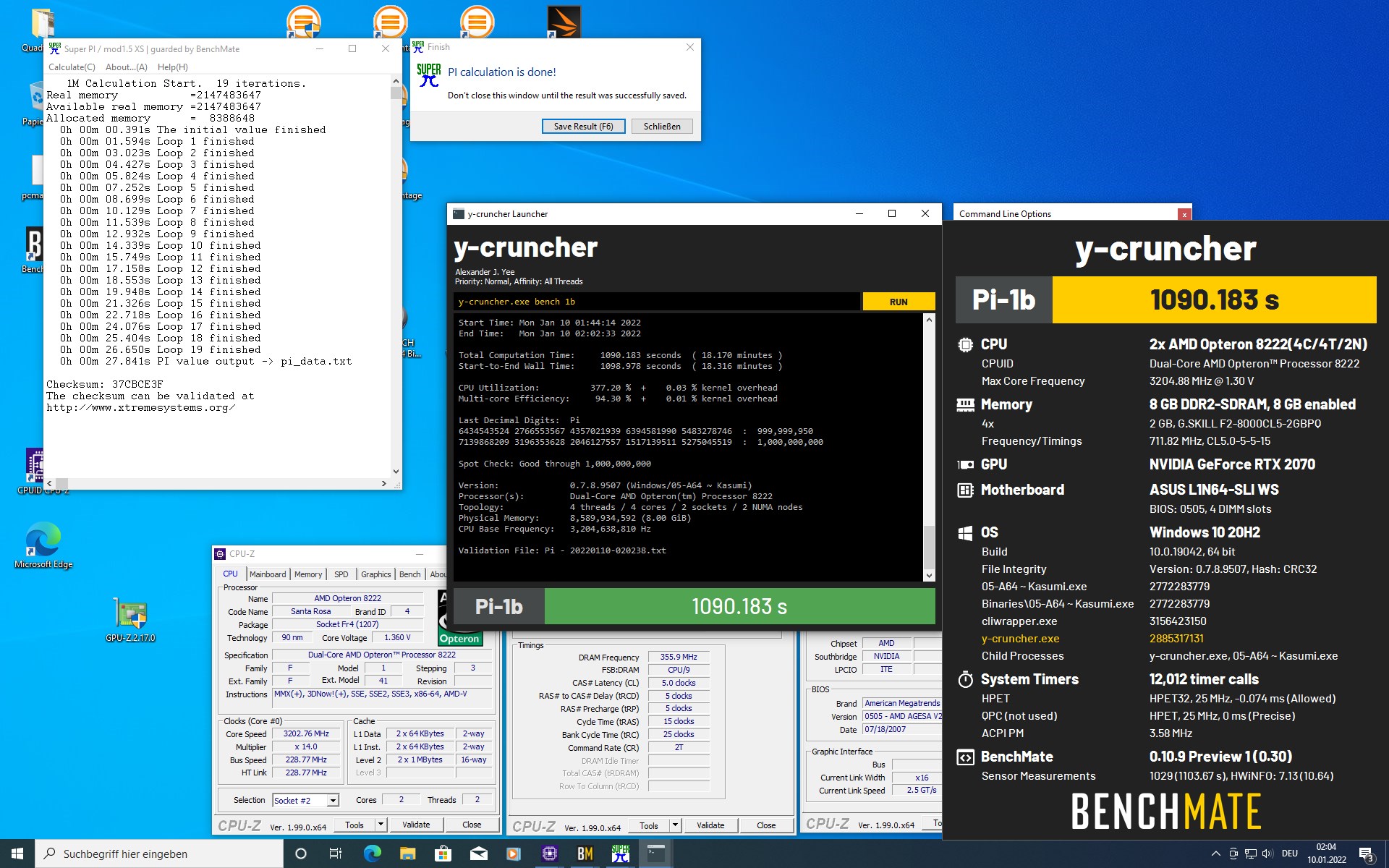1389x868 pixels.
Task: Switch to BenchMate (BM) taskbar icon
Action: coord(585,854)
